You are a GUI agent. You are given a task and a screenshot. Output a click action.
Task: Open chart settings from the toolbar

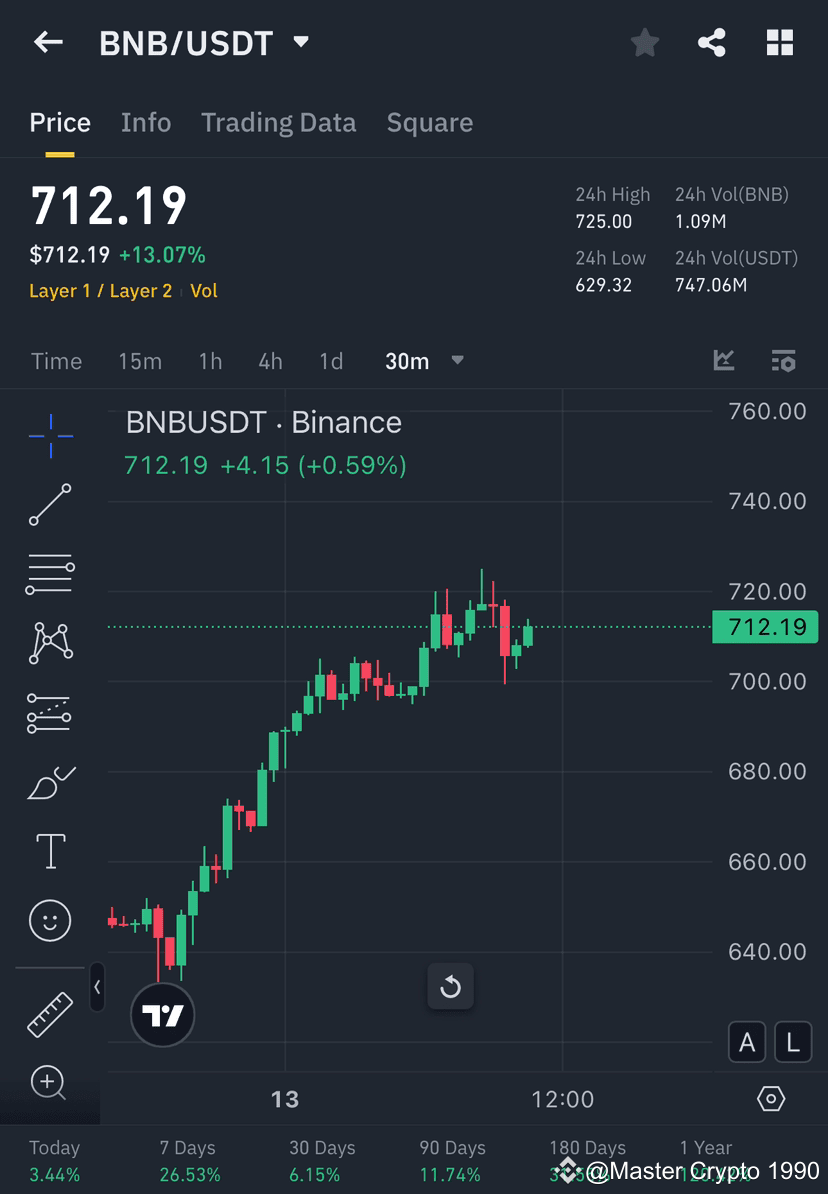(x=784, y=361)
